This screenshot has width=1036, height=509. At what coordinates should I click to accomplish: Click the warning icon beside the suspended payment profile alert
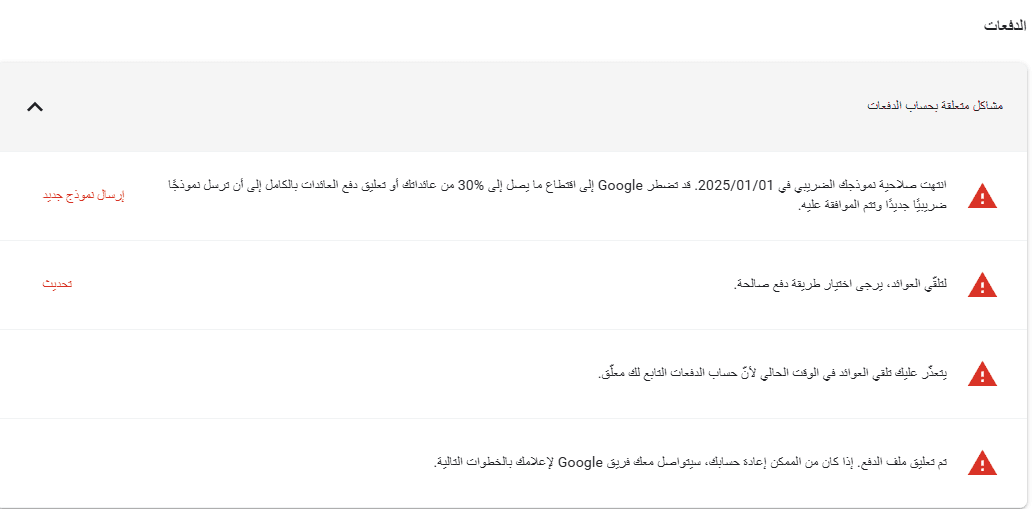[983, 463]
